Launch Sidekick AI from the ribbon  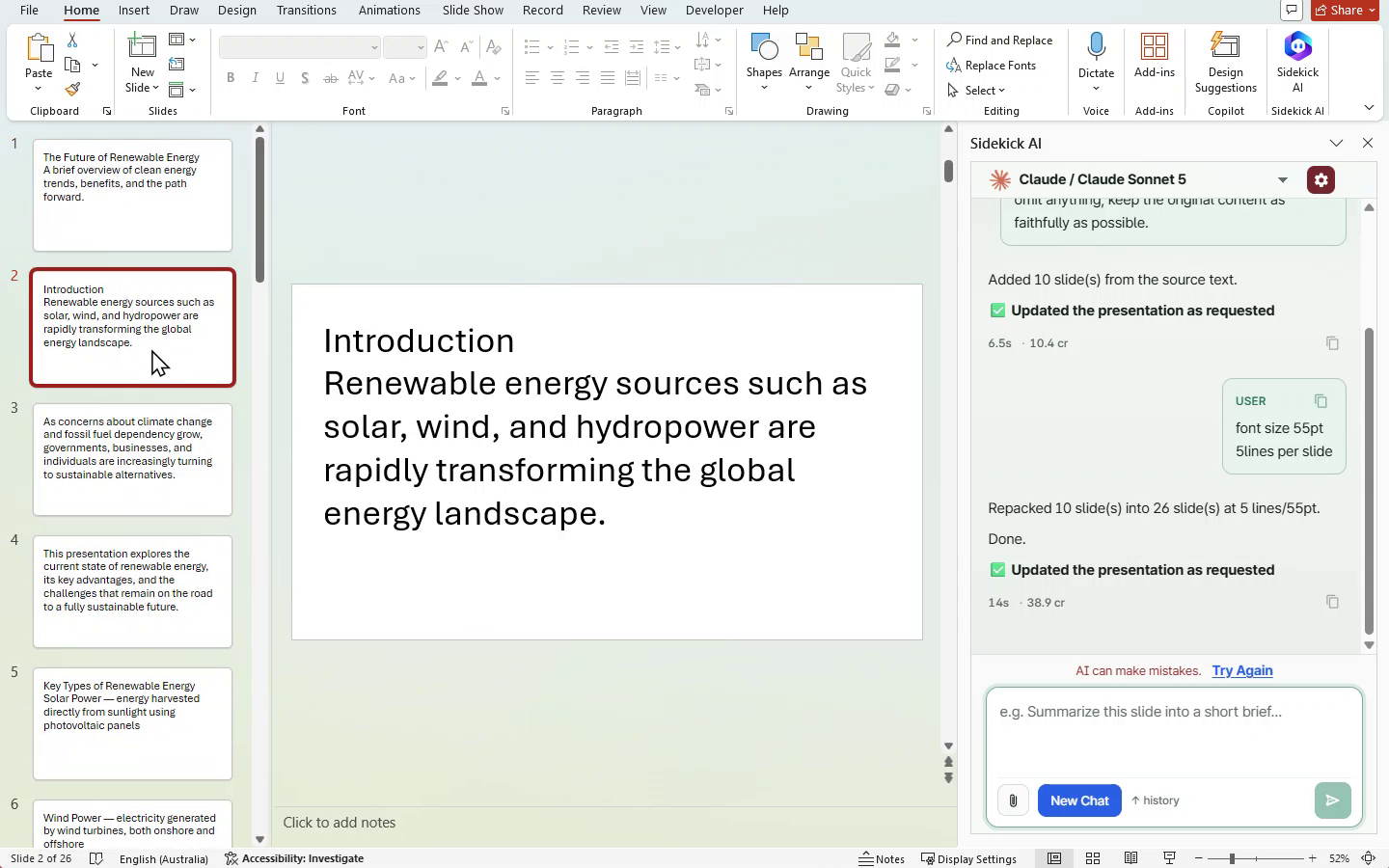point(1297,63)
